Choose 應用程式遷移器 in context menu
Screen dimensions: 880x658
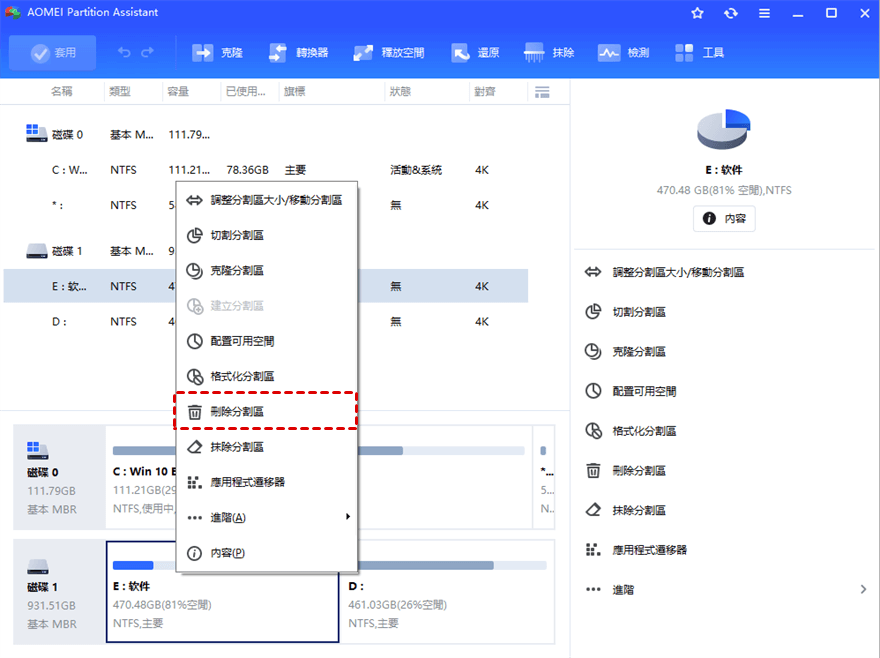click(x=267, y=482)
